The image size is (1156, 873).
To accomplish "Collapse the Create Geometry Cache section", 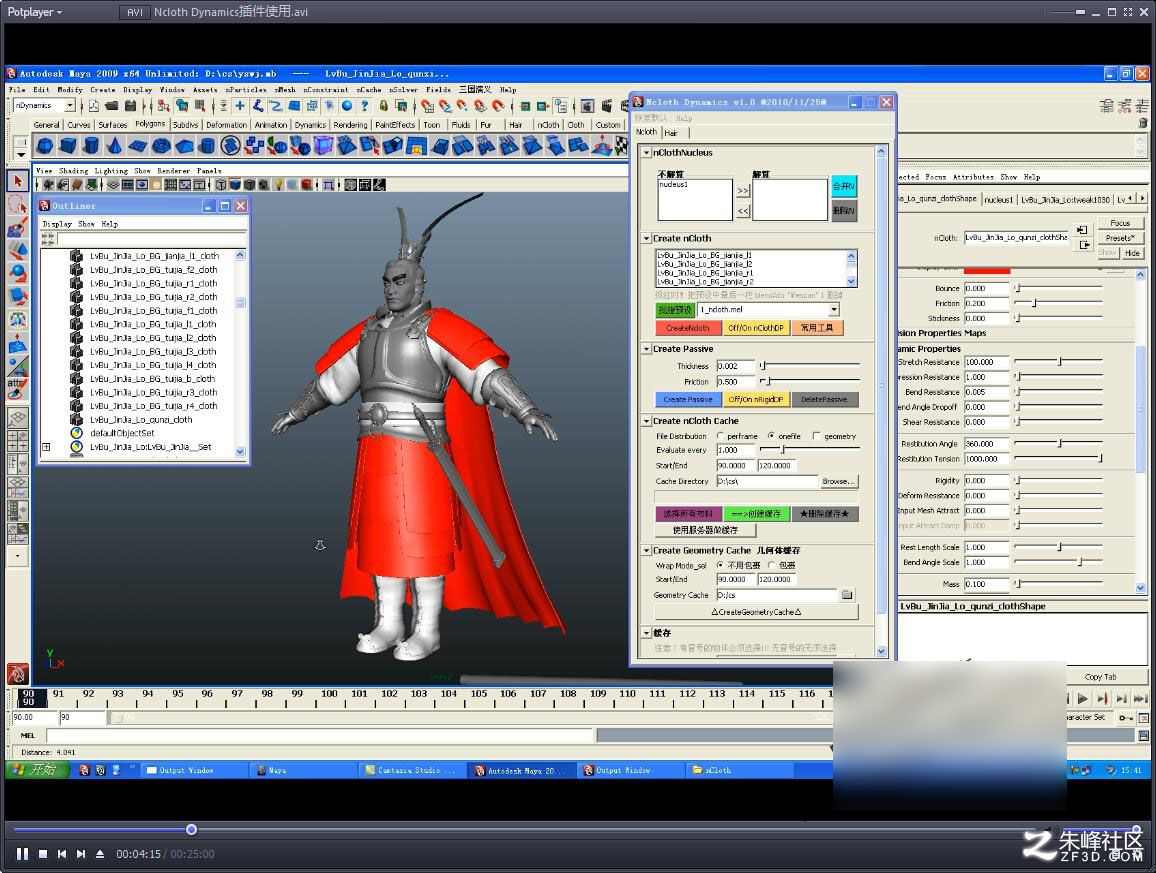I will [x=647, y=551].
